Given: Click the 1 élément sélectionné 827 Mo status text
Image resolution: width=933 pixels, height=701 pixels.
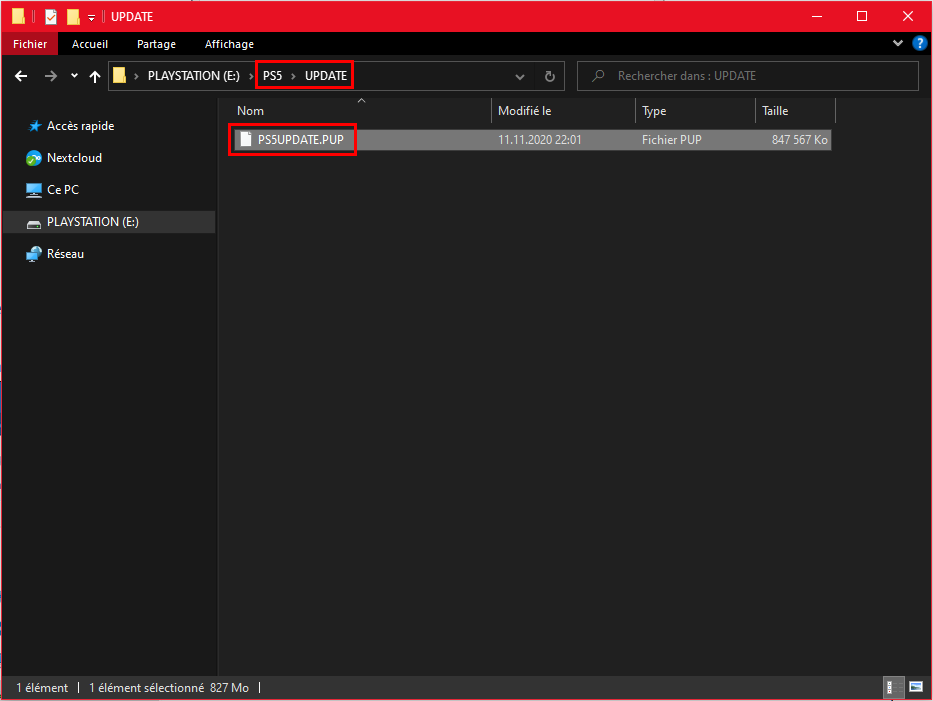Looking at the screenshot, I should point(169,688).
